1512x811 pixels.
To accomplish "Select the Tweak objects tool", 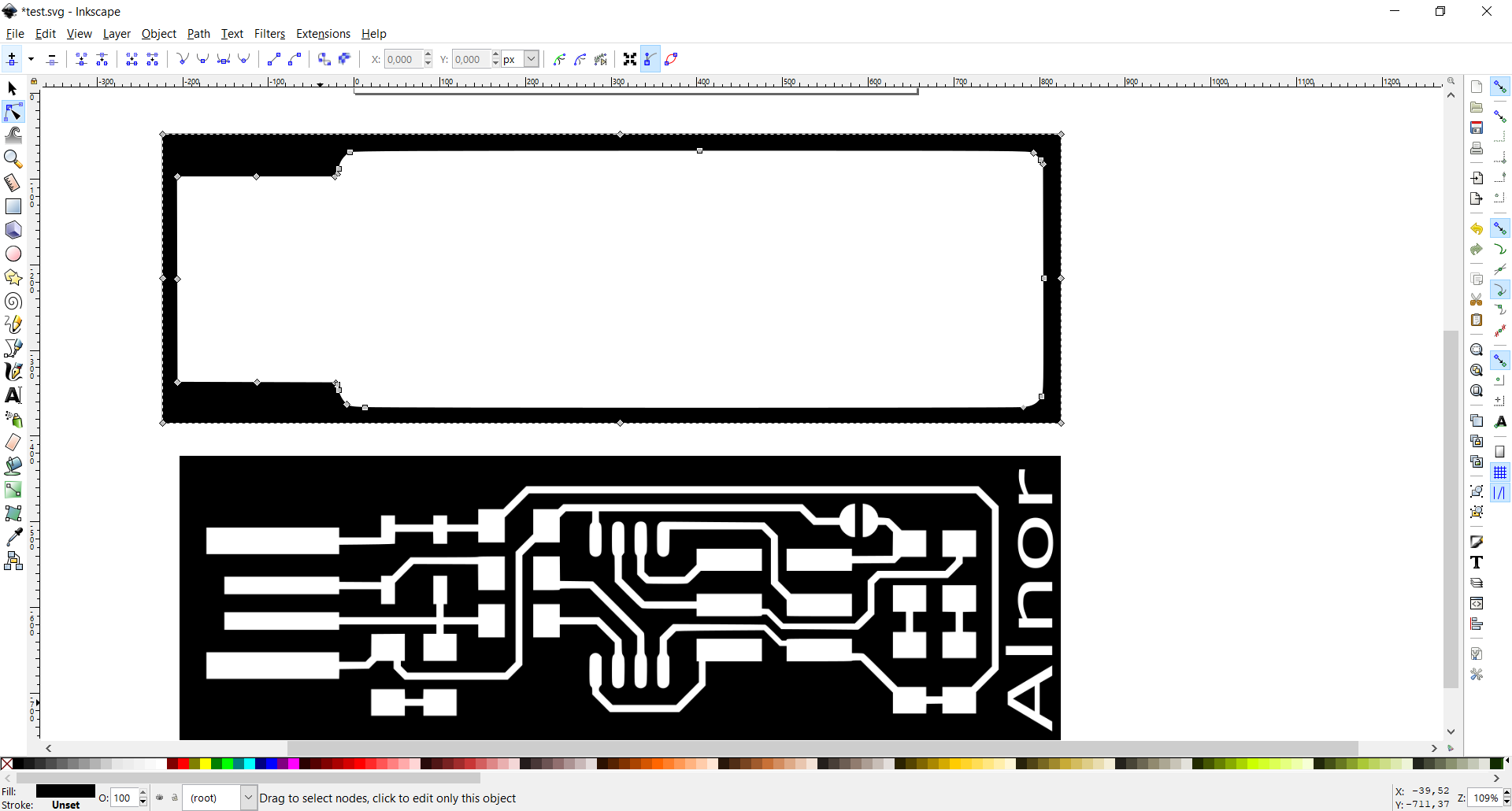I will [13, 135].
